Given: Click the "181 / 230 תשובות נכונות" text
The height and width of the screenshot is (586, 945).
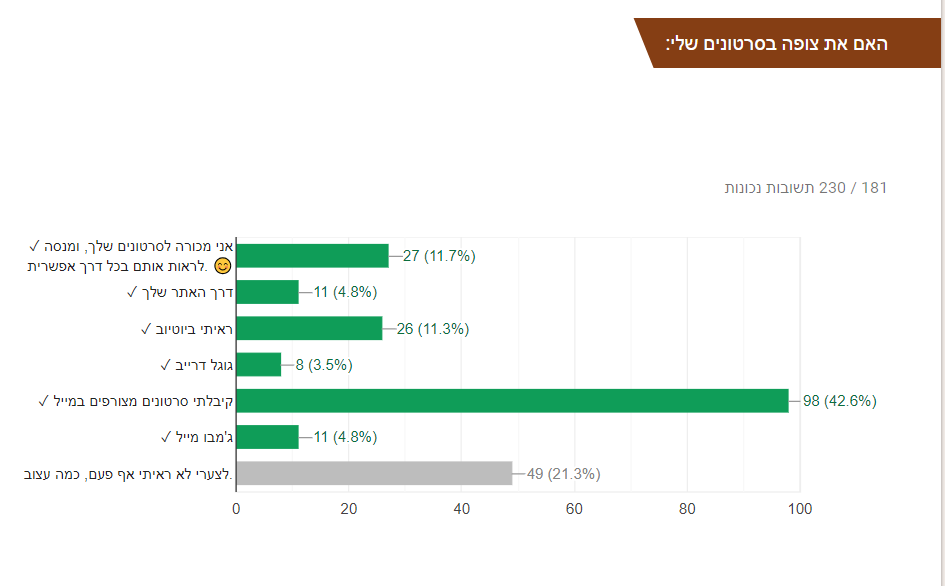Looking at the screenshot, I should (x=806, y=187).
